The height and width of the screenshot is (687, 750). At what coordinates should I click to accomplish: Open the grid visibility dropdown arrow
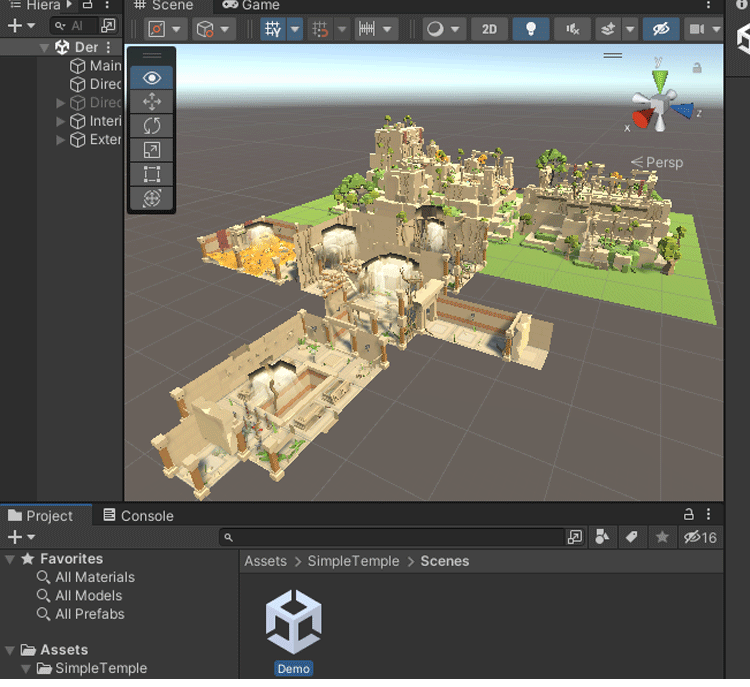coord(295,29)
